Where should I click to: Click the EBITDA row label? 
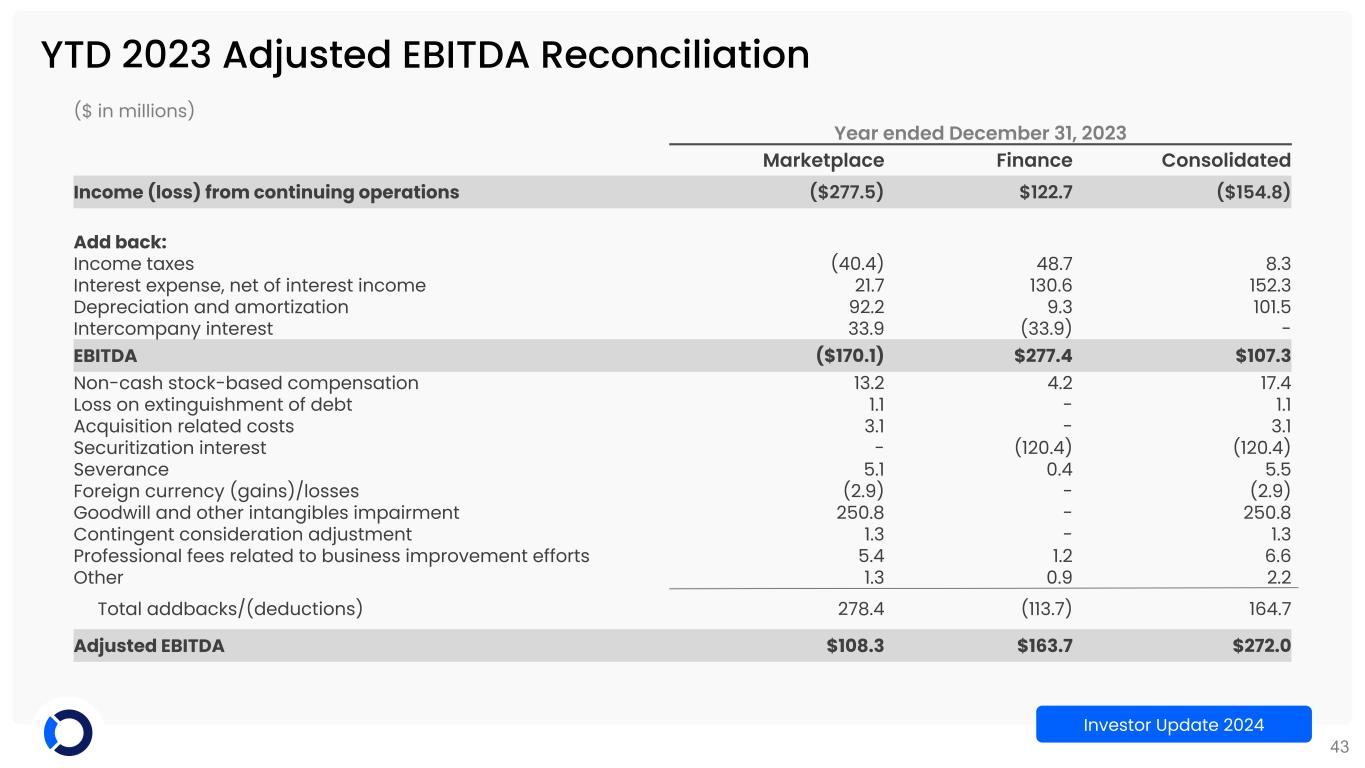point(105,355)
